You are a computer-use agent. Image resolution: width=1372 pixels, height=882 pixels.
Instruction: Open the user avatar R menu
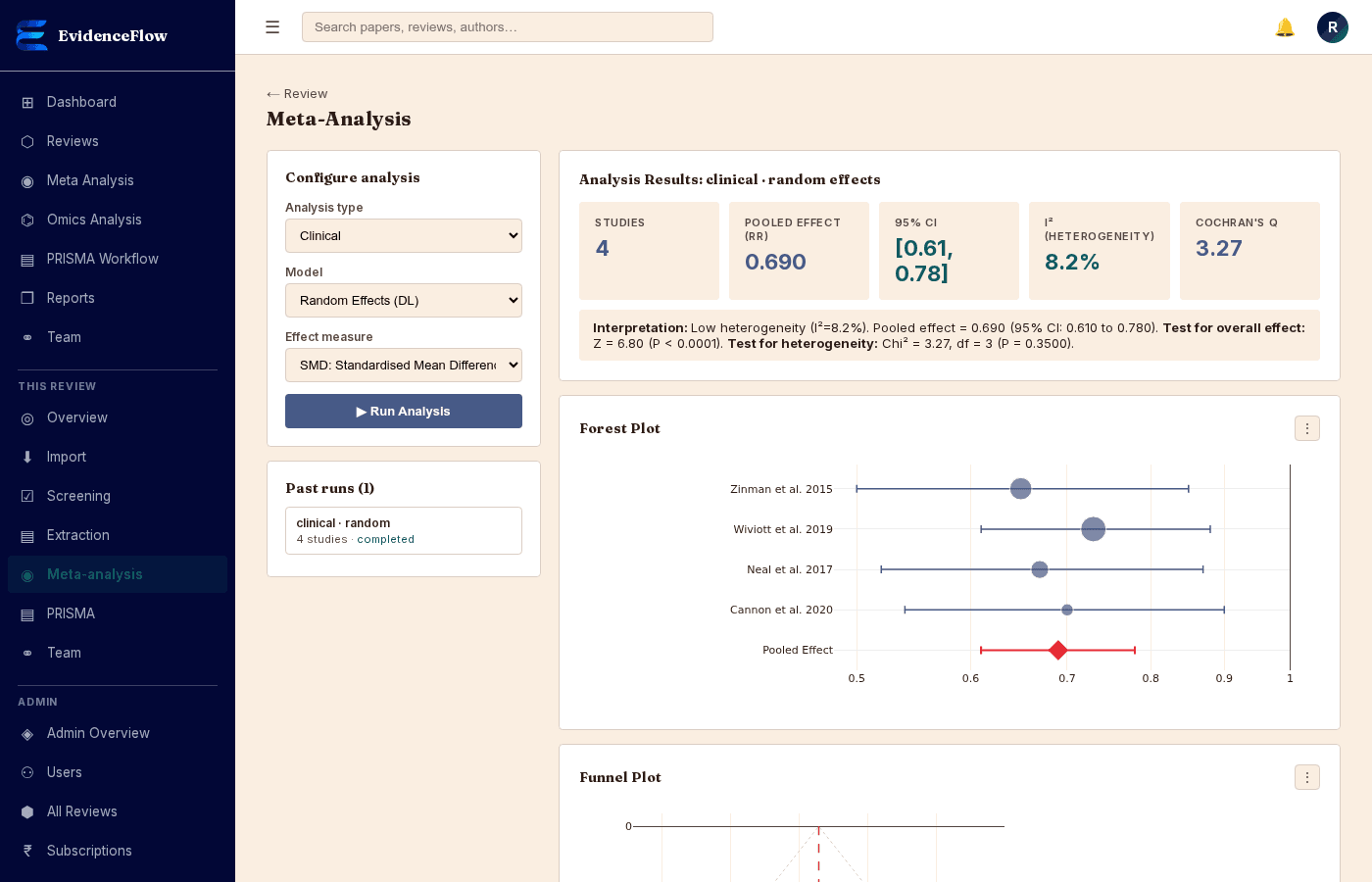coord(1333,27)
